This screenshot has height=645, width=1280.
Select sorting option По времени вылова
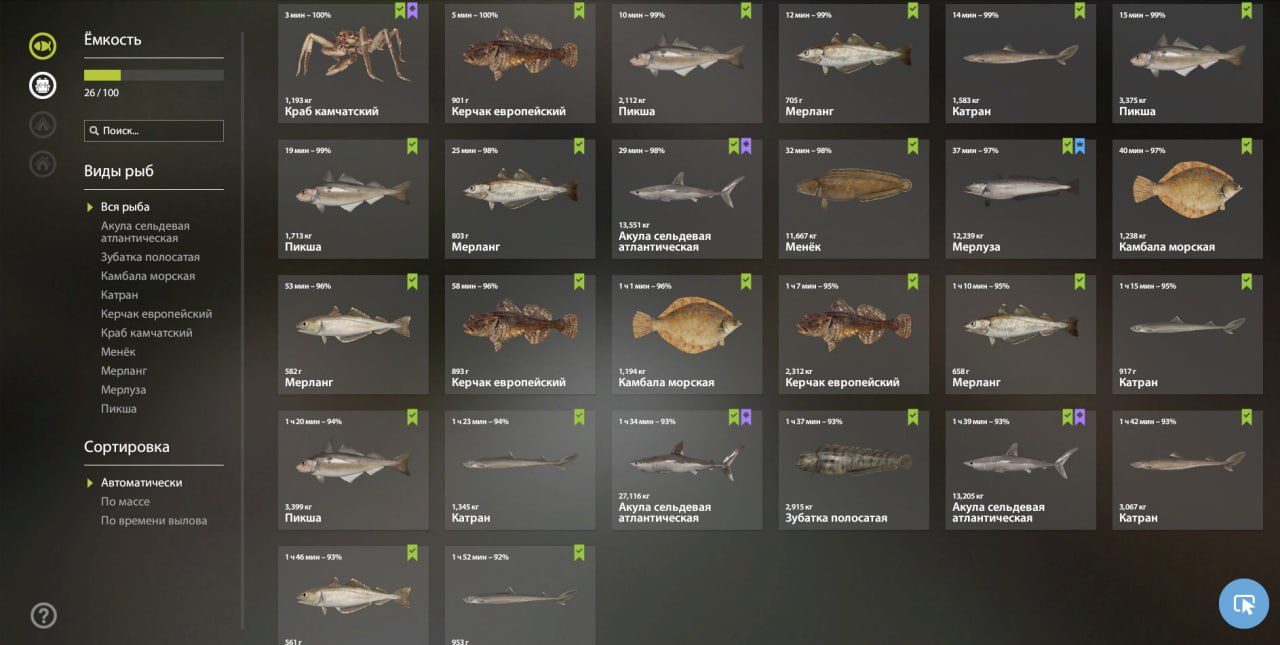(x=154, y=520)
